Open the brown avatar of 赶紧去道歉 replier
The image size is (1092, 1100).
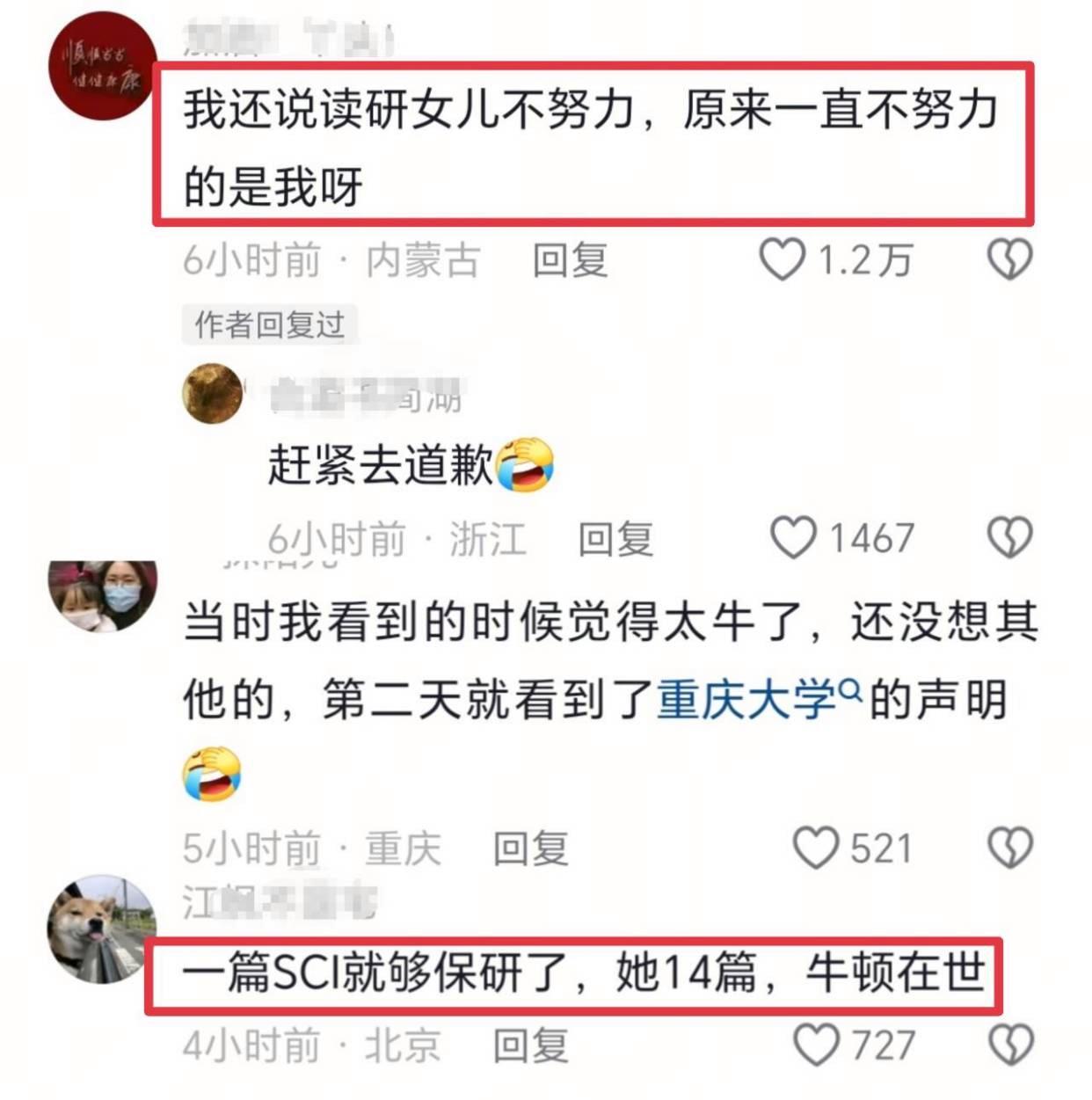point(212,393)
